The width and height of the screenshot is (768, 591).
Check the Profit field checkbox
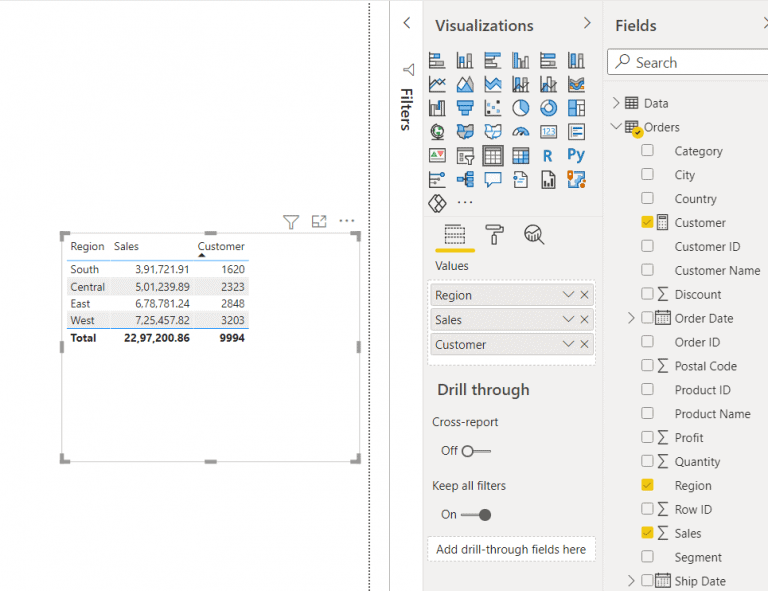pos(647,437)
